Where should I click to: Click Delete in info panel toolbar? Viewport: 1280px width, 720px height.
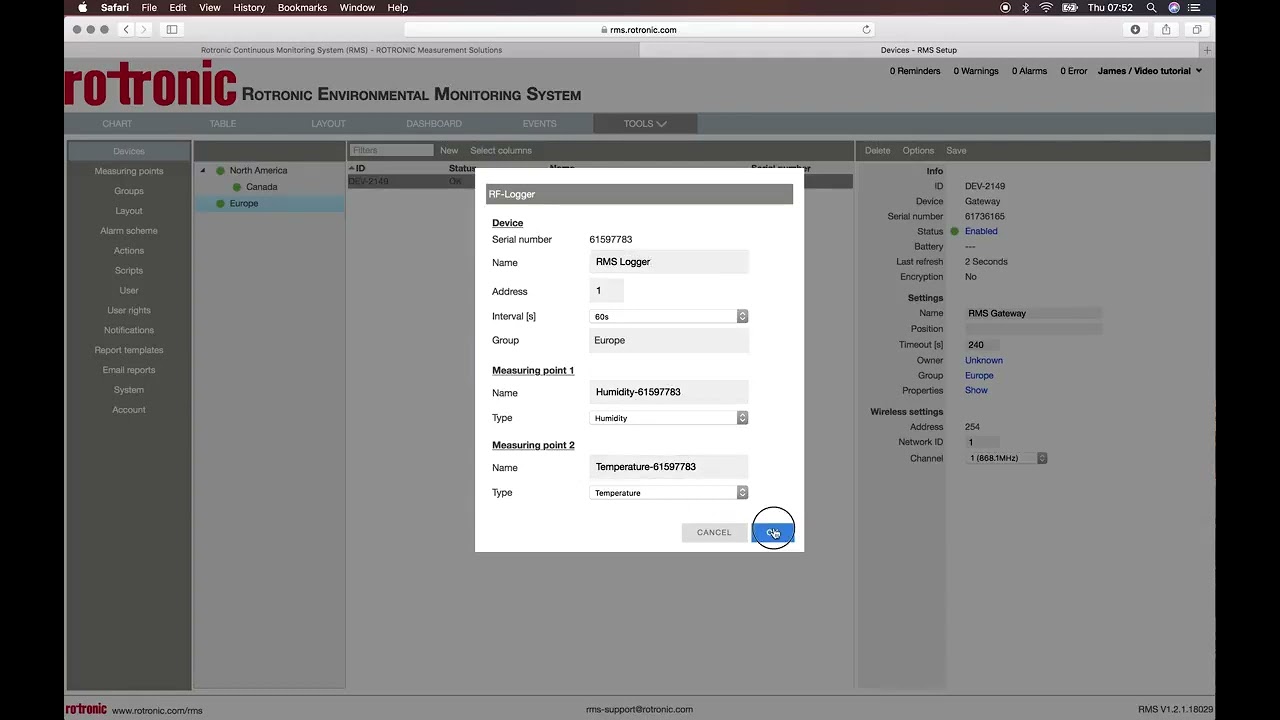[877, 151]
